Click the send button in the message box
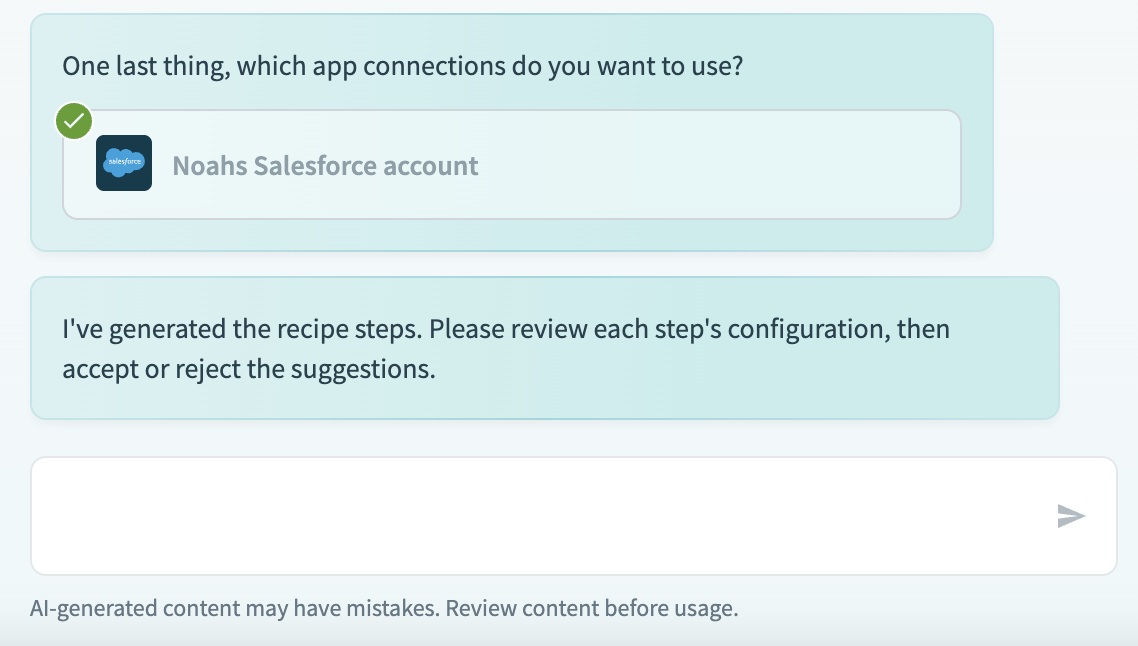This screenshot has height=646, width=1138. [1071, 516]
